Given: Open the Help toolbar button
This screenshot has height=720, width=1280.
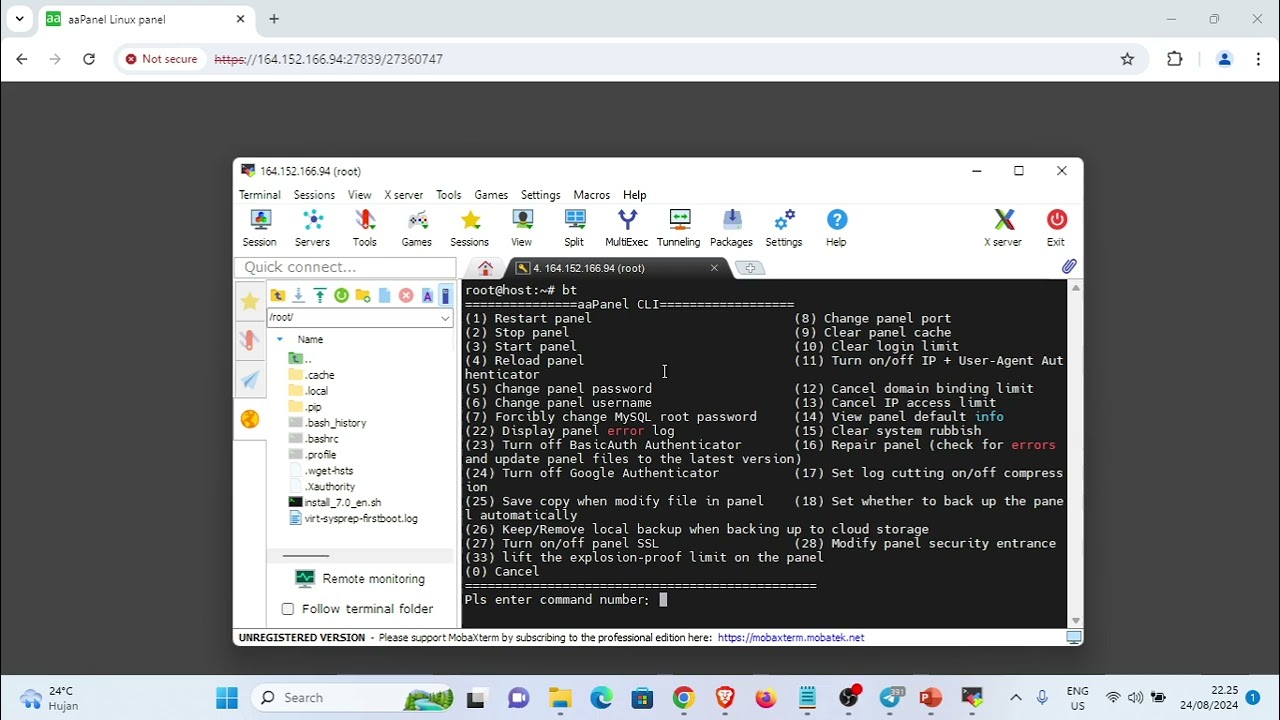Looking at the screenshot, I should tap(836, 228).
